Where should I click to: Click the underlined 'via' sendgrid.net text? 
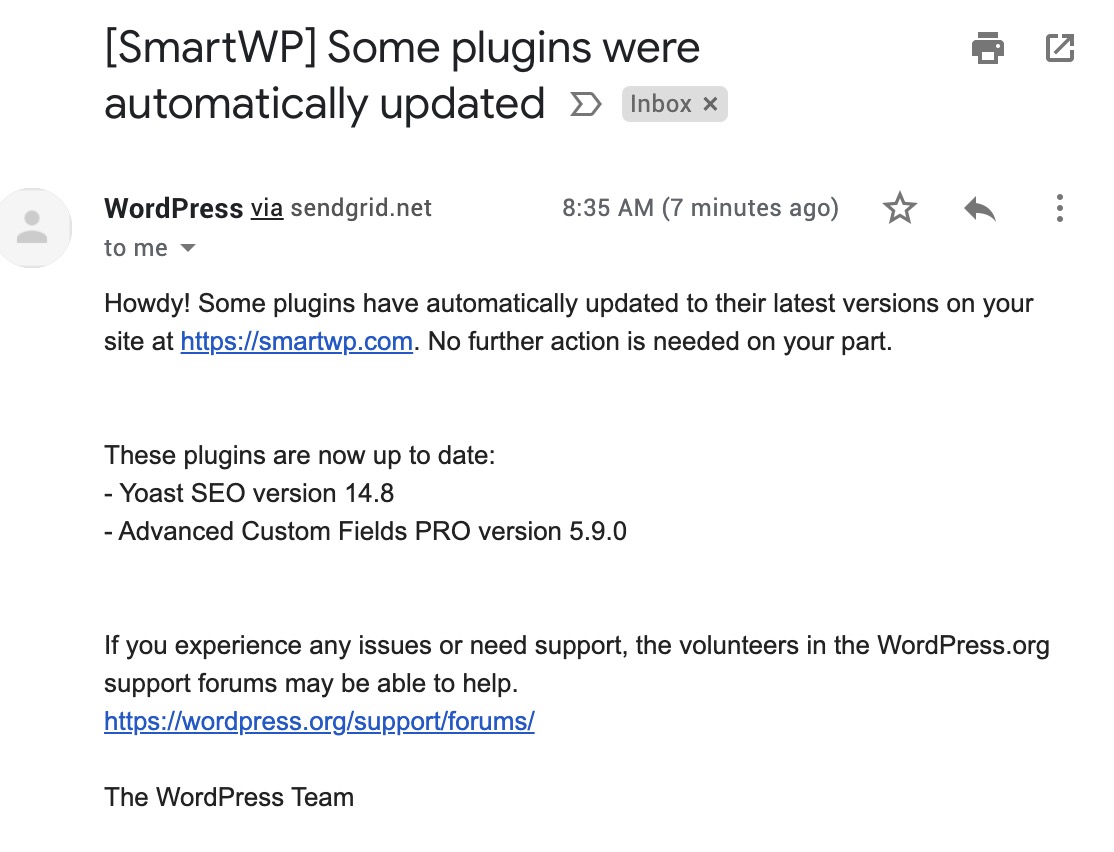265,208
